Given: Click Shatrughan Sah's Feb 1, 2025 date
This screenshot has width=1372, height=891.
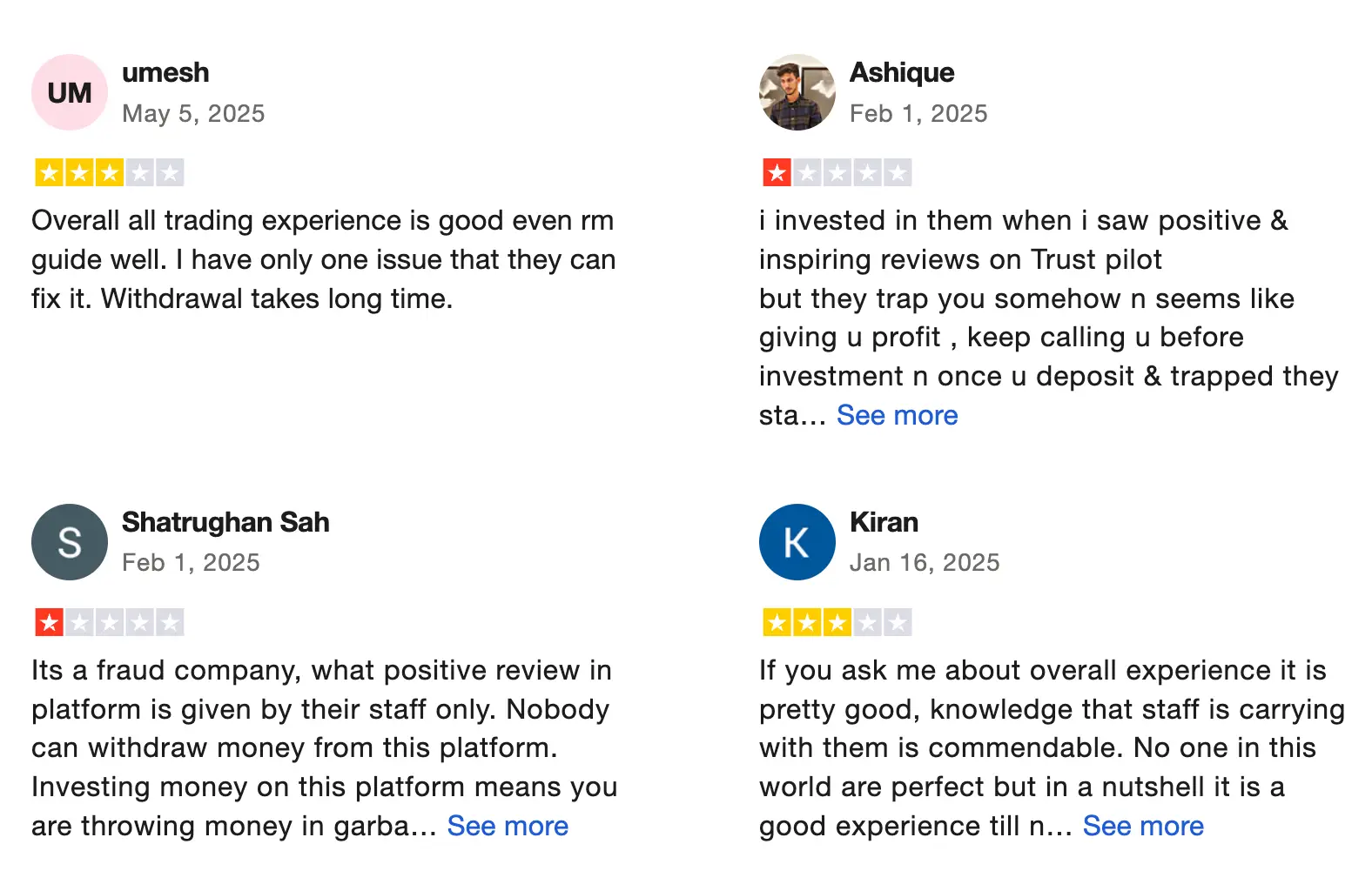Looking at the screenshot, I should (191, 563).
